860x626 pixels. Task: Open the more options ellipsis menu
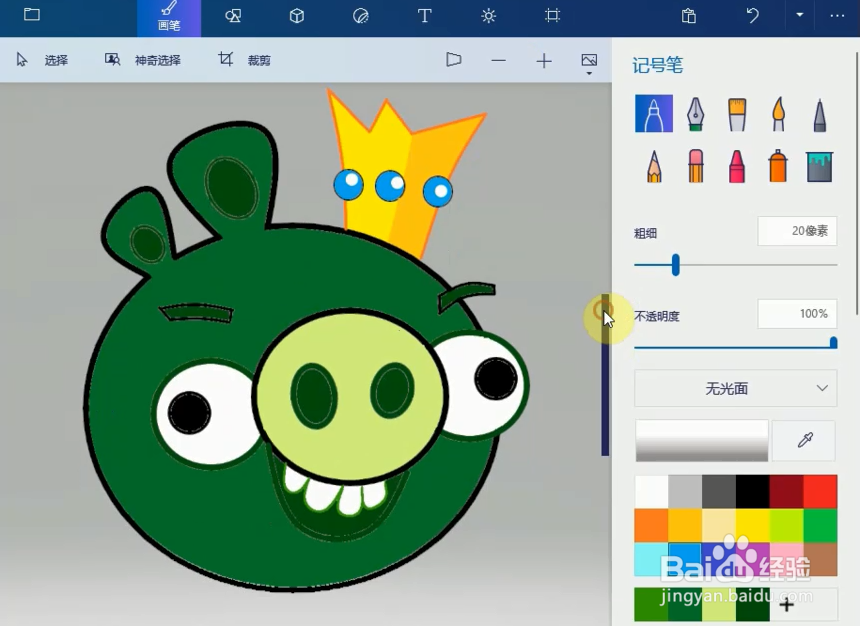837,16
